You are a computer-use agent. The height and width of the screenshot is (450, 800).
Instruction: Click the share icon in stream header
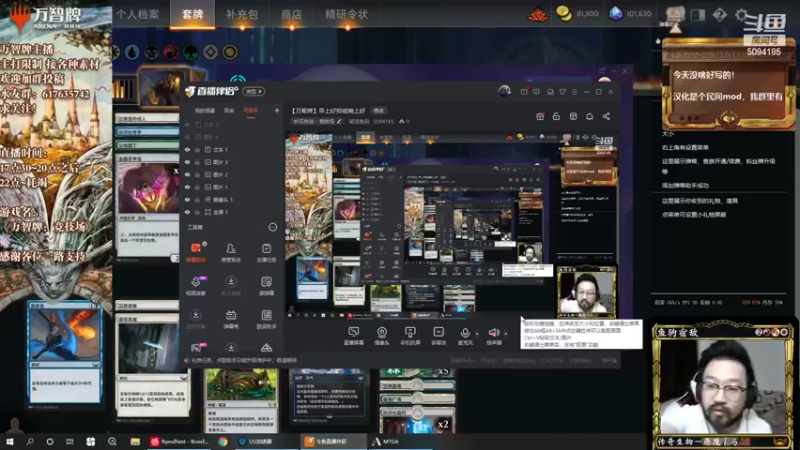point(606,116)
